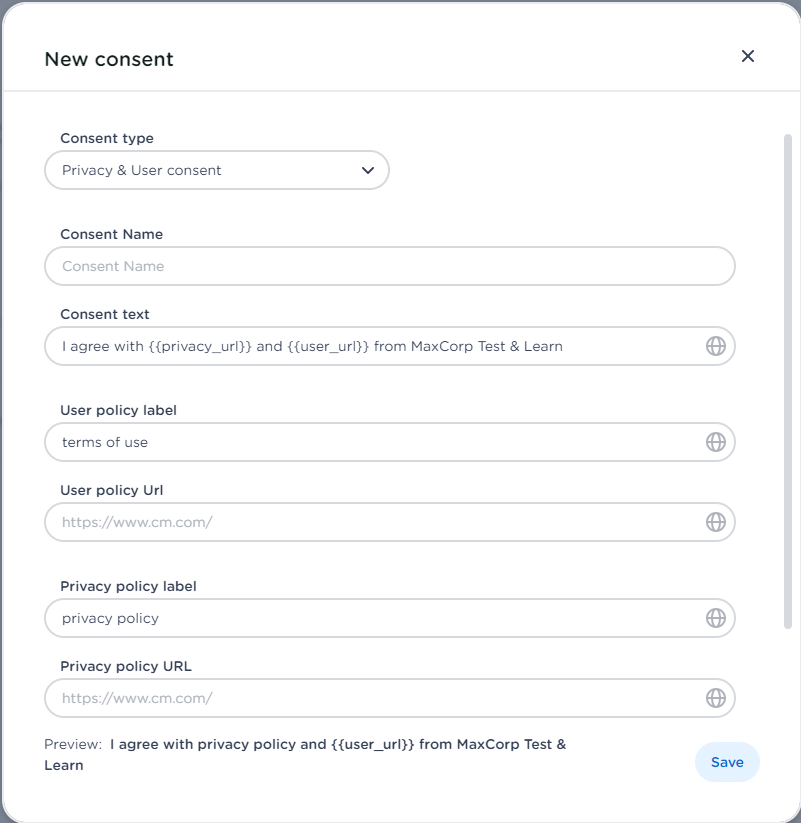Screen dimensions: 801x823
Task: Click the Preview consent sentence text
Action: click(337, 745)
